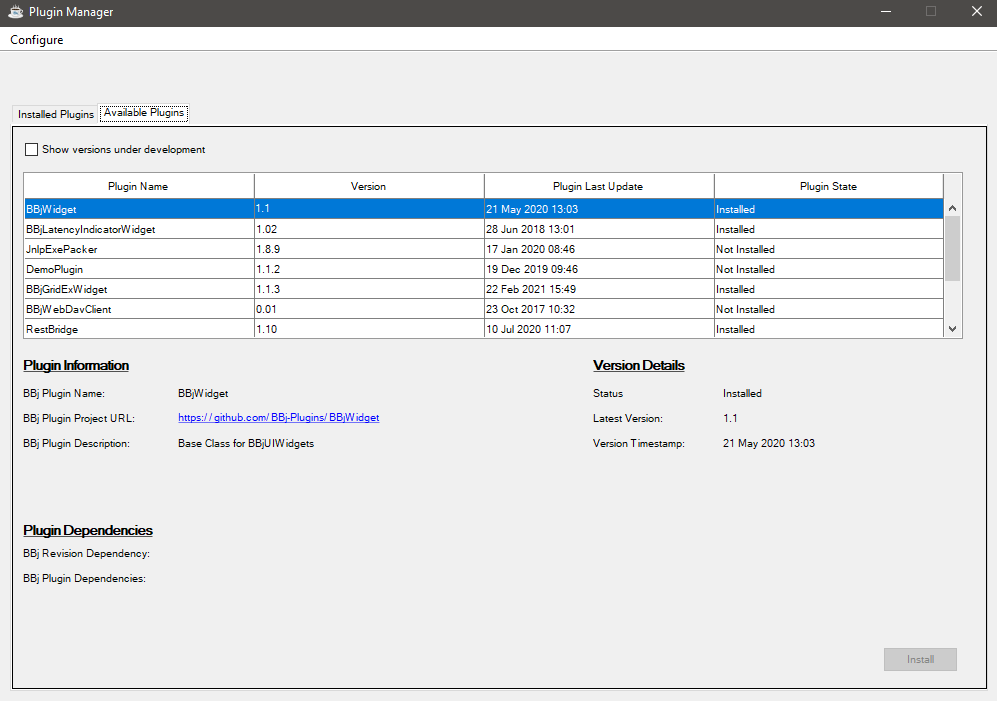Viewport: 997px width, 701px height.
Task: Select the BBjWidget plugin row
Action: click(x=483, y=209)
